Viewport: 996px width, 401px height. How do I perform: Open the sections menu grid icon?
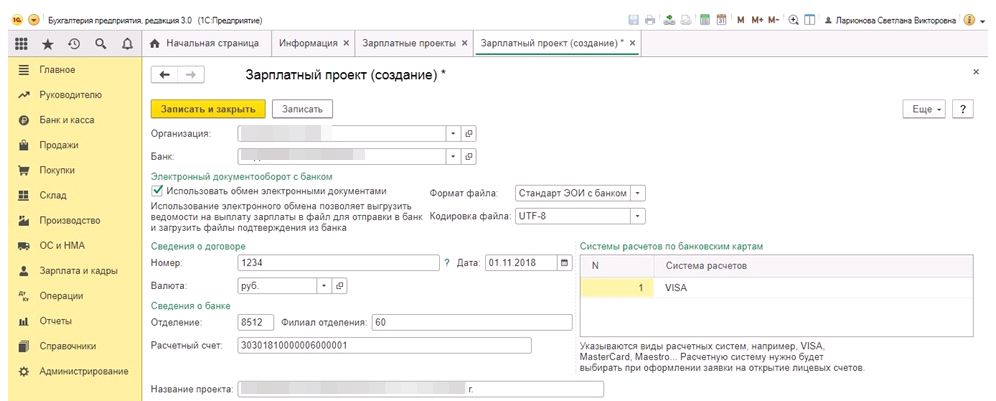click(x=21, y=44)
